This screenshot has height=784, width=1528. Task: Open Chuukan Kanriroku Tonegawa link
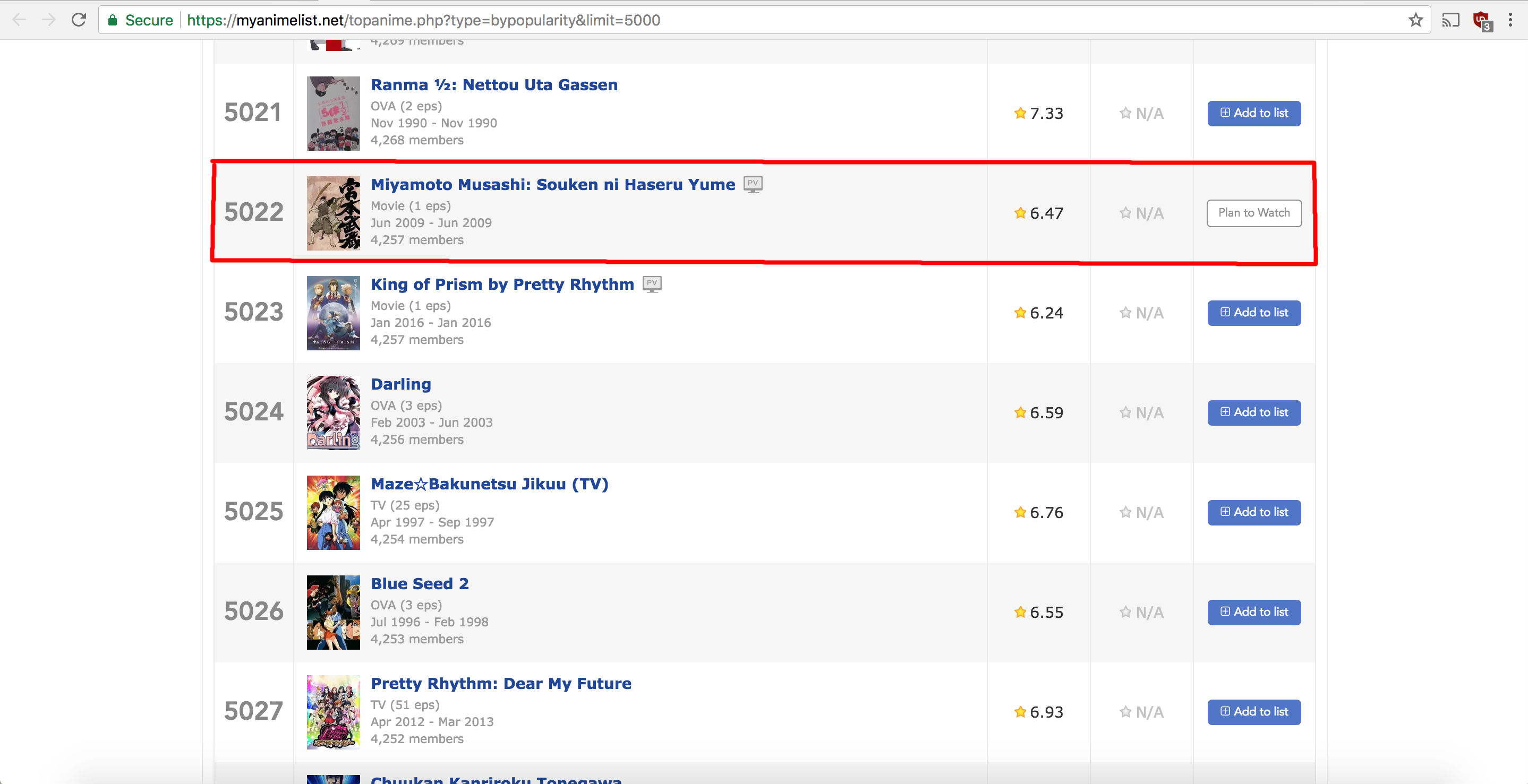[496, 779]
